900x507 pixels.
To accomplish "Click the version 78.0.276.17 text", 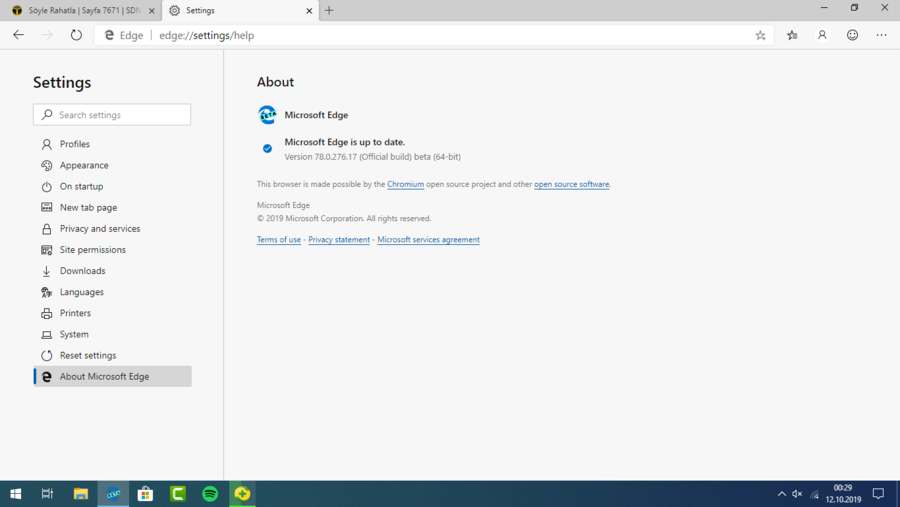I will [x=373, y=157].
